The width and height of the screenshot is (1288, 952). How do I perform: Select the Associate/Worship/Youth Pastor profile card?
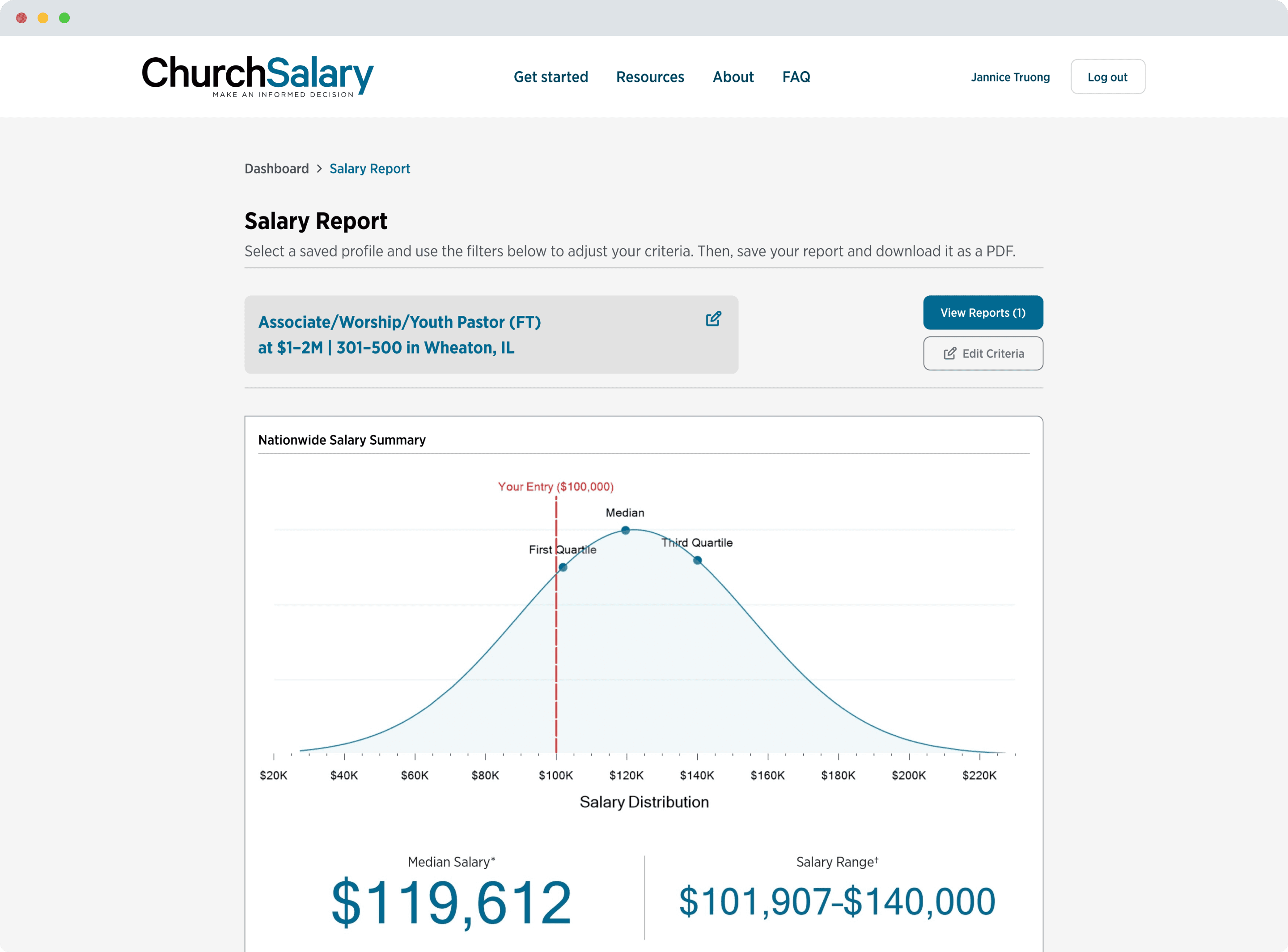point(491,334)
